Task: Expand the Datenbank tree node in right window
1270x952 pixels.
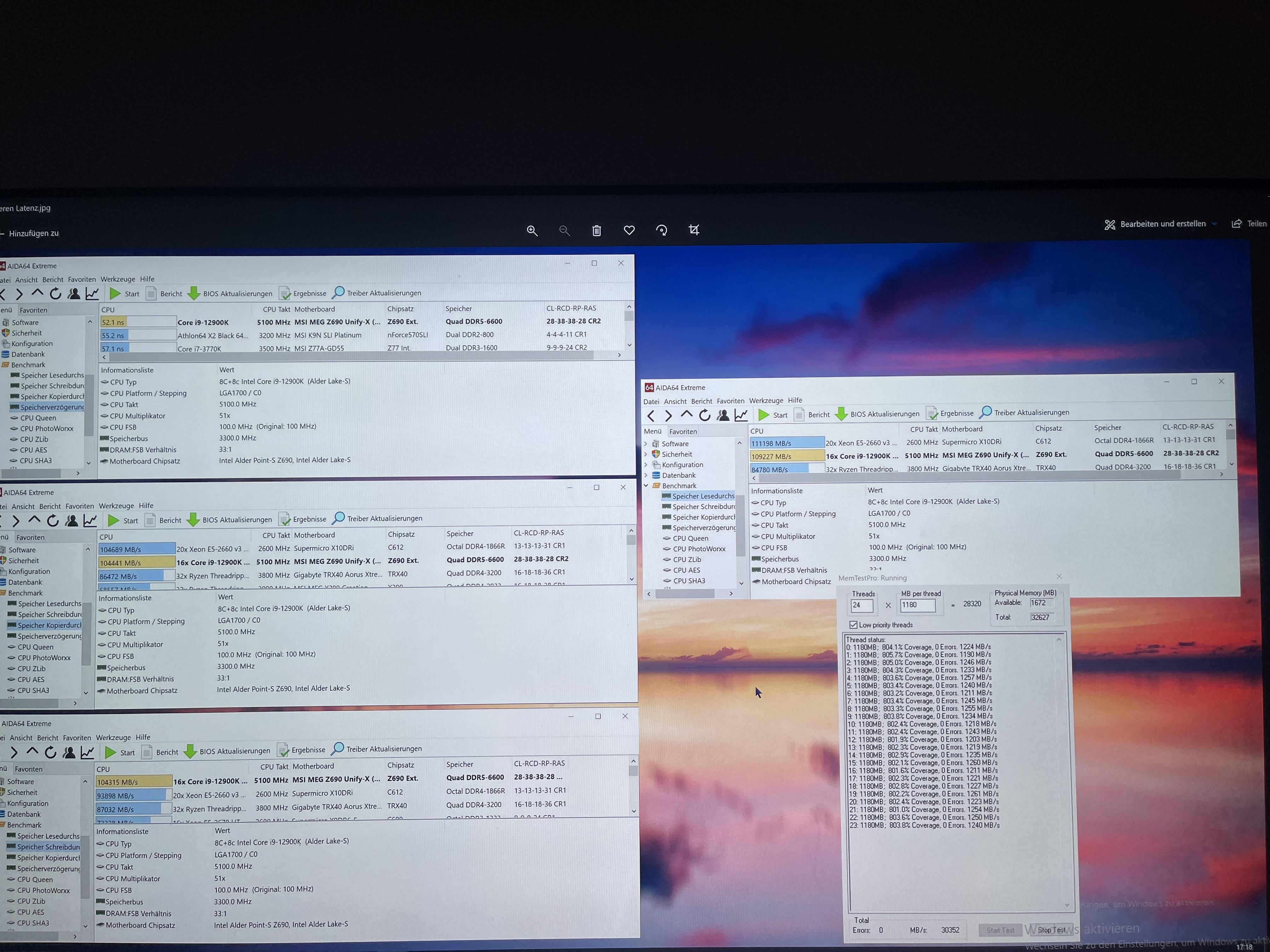Action: pyautogui.click(x=646, y=475)
